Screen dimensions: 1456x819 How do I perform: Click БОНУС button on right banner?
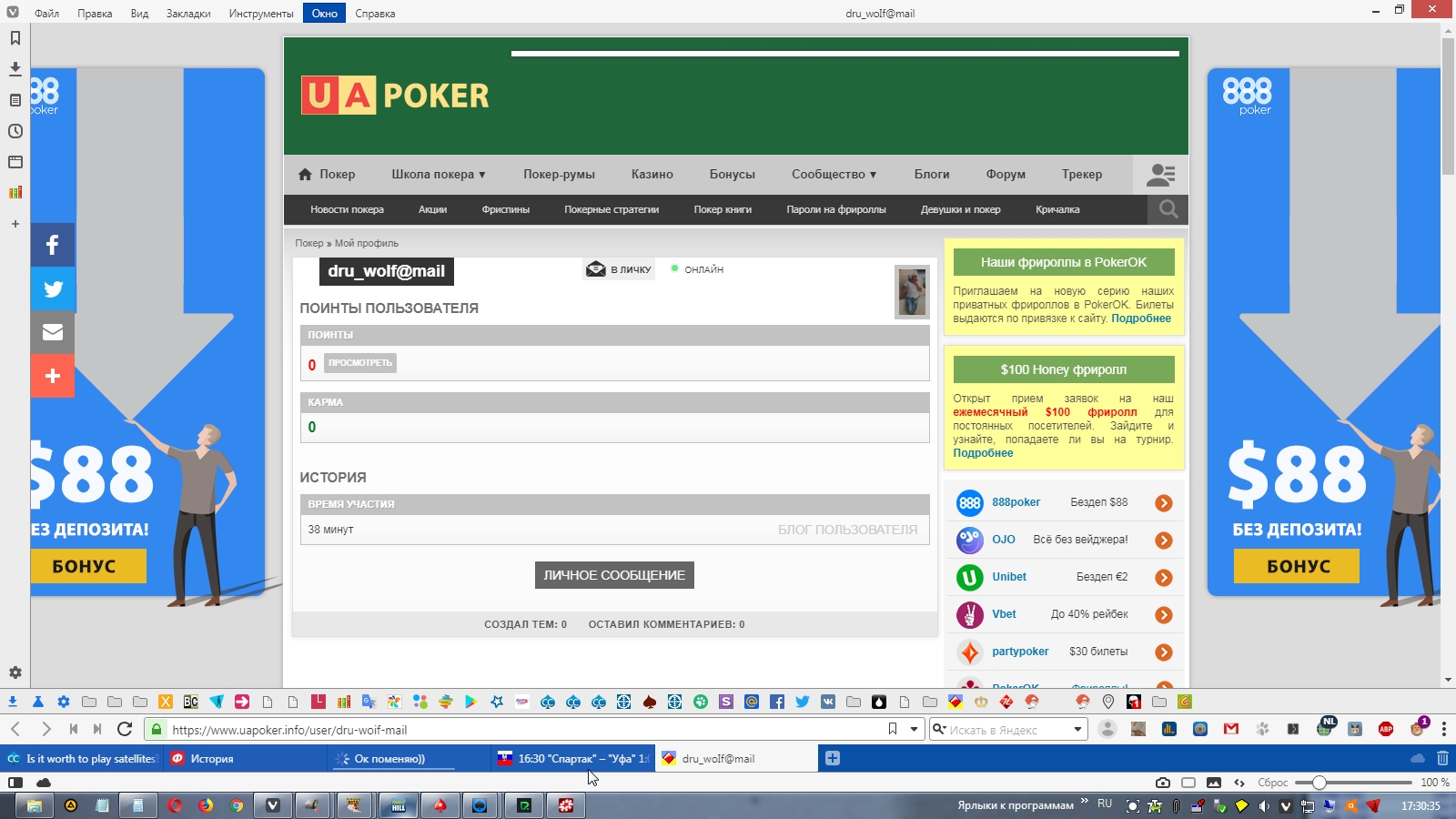tap(1297, 566)
